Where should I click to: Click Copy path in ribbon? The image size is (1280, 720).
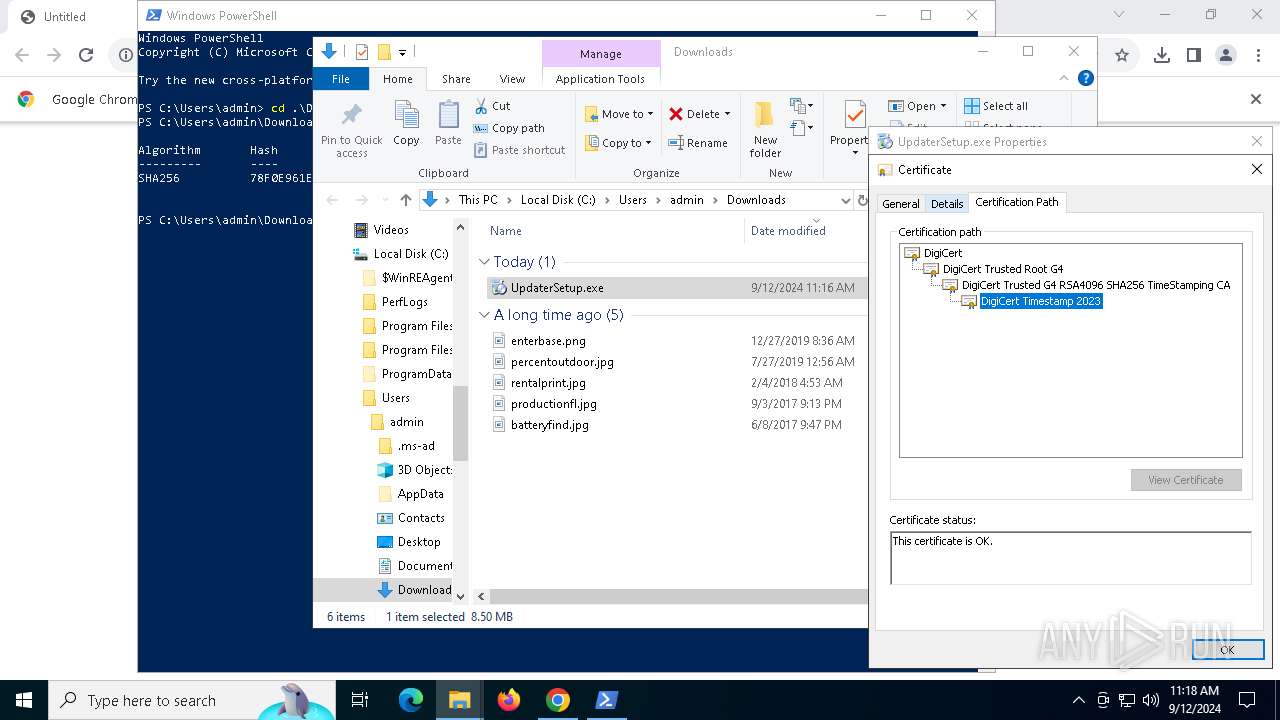(509, 128)
